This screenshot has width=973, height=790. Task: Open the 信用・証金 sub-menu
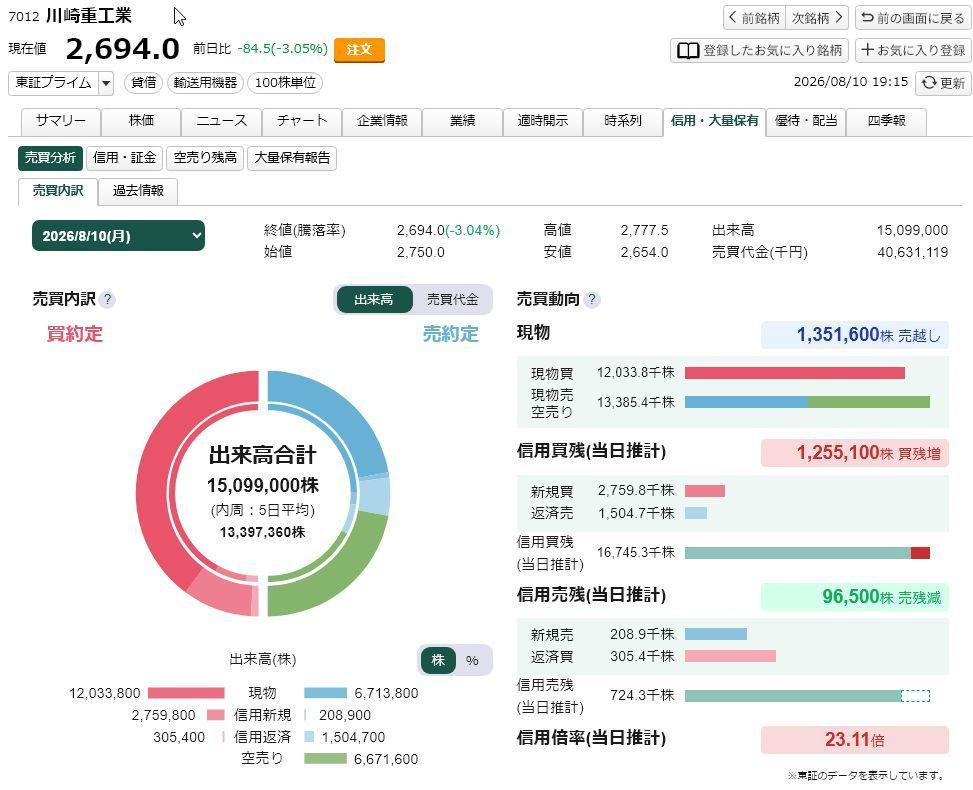[124, 158]
